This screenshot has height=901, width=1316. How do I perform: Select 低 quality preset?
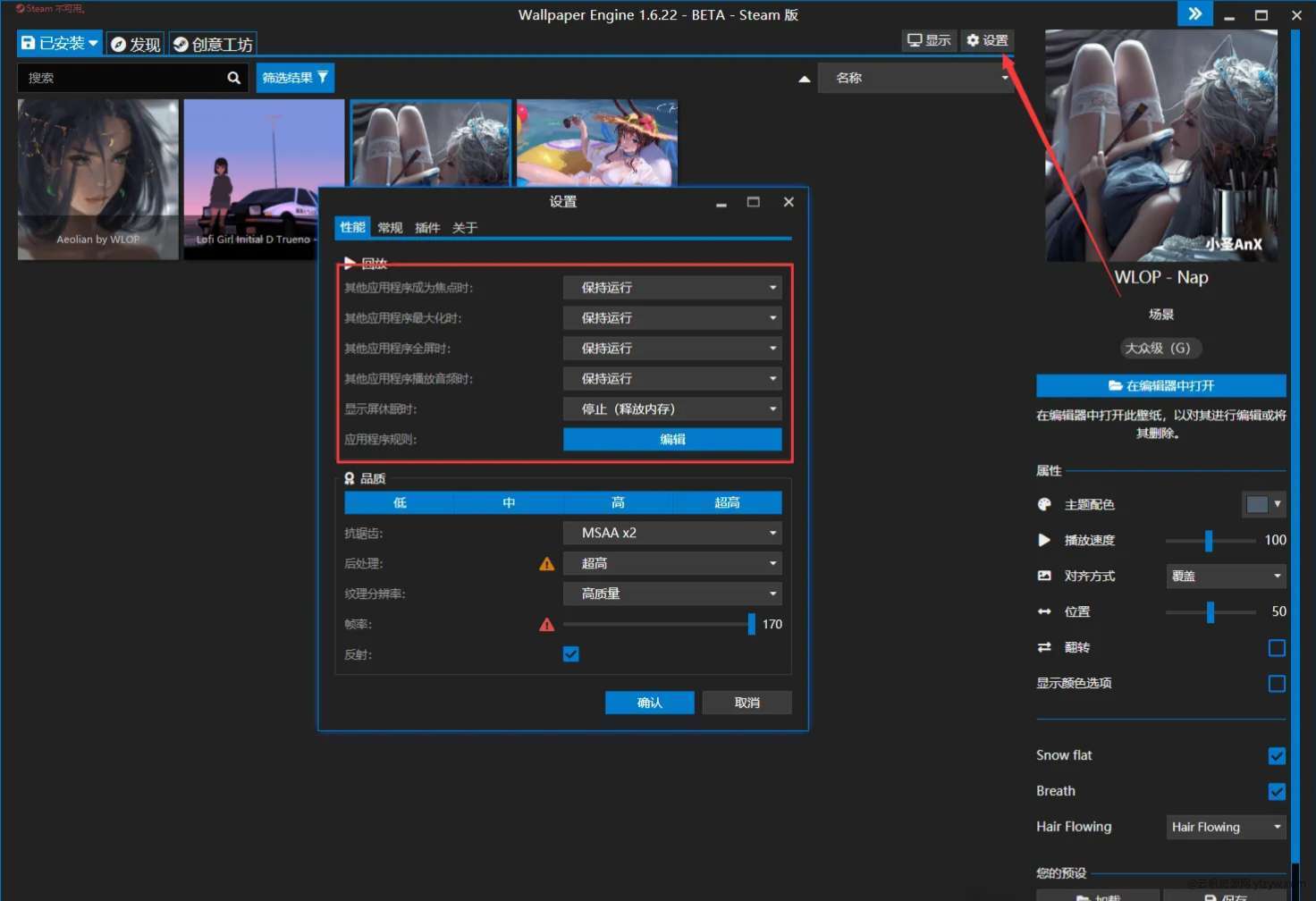click(x=400, y=503)
